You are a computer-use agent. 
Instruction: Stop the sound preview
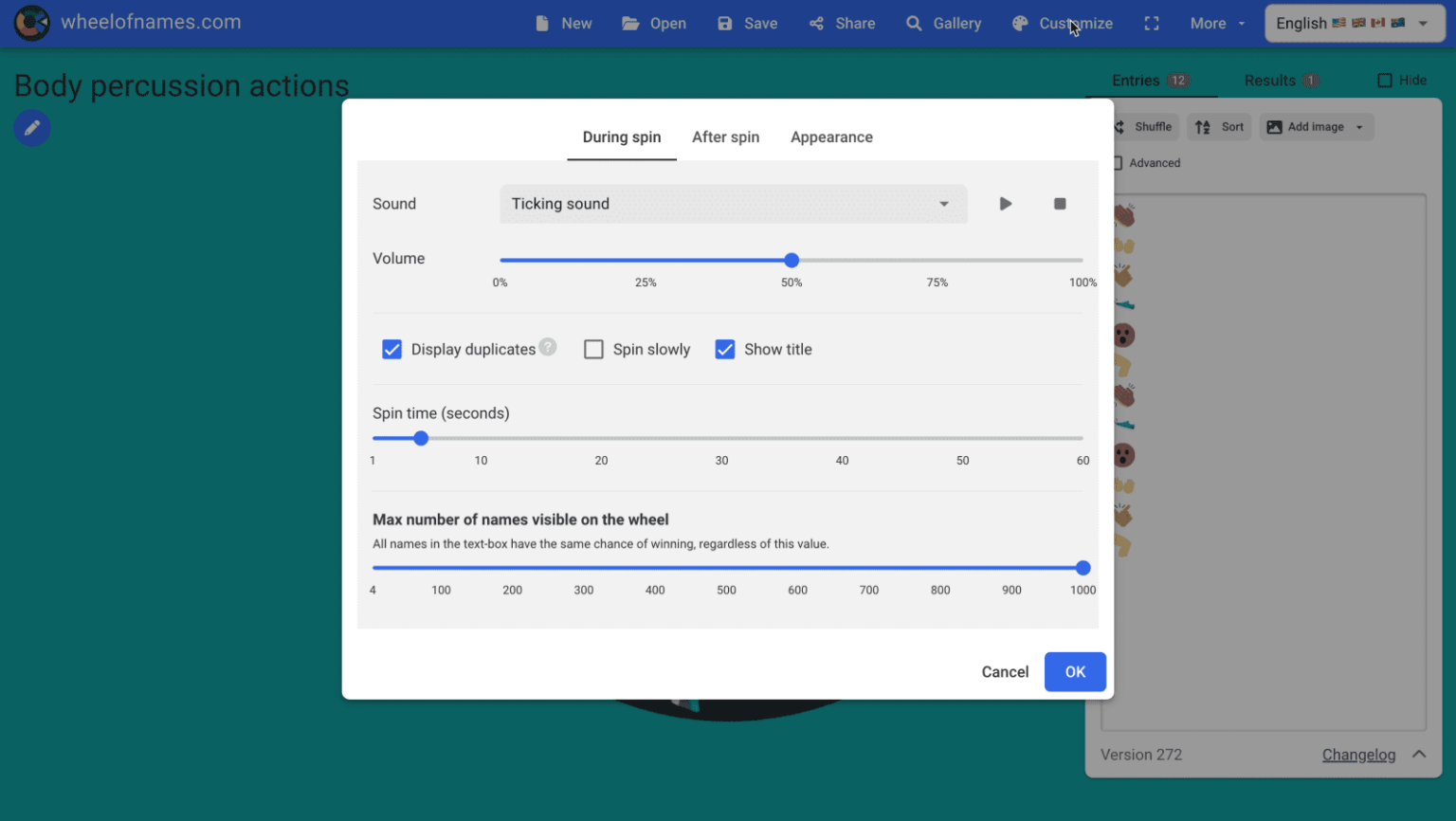tap(1060, 204)
